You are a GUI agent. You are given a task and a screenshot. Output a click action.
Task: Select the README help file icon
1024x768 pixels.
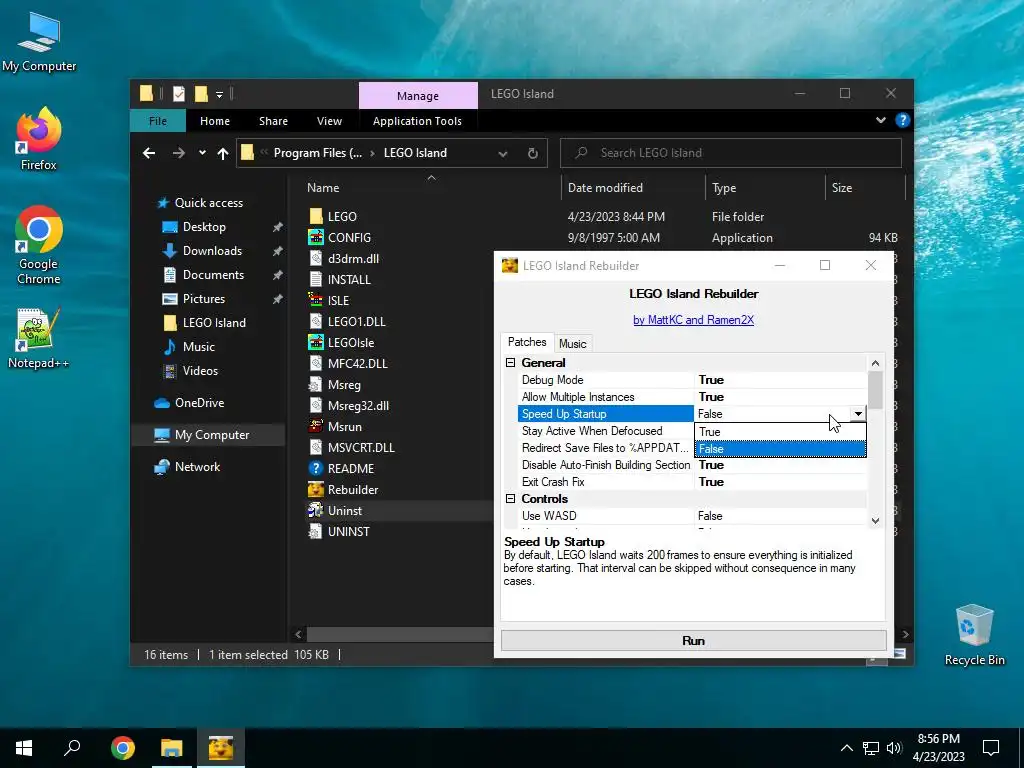[x=316, y=468]
